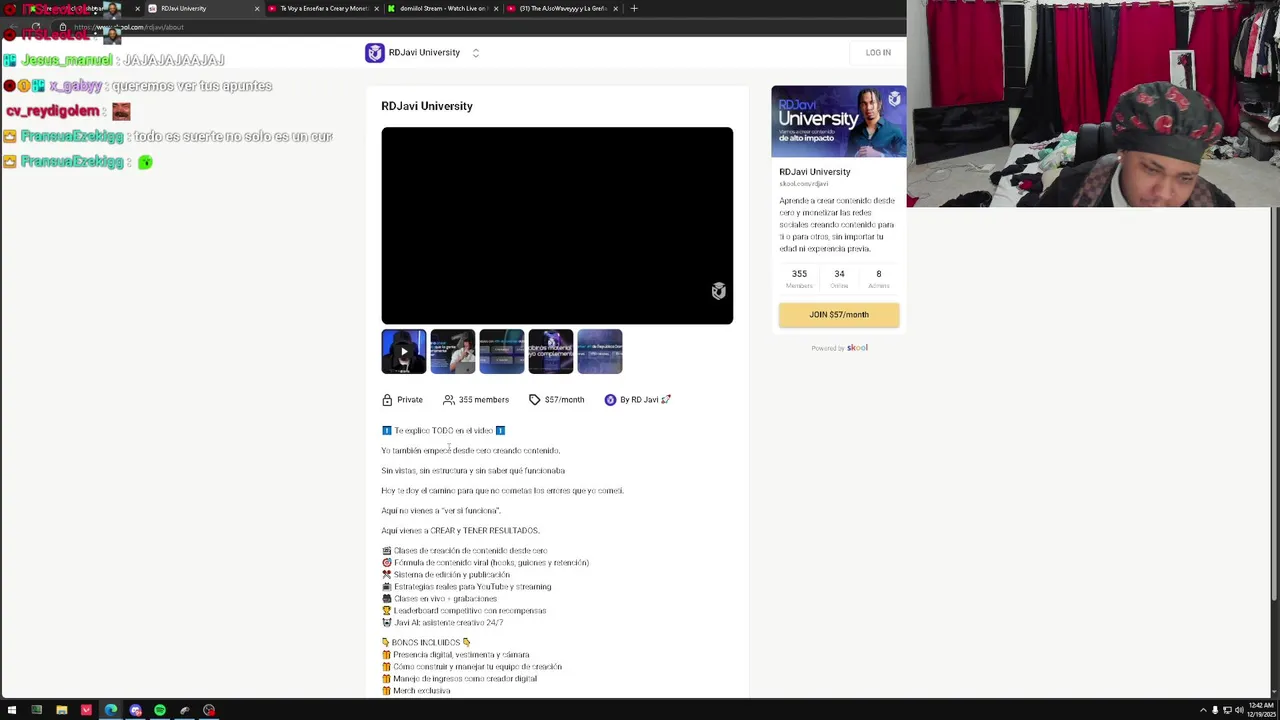
Task: Click Jesus_manuel username in chat overlay
Action: coord(66,60)
